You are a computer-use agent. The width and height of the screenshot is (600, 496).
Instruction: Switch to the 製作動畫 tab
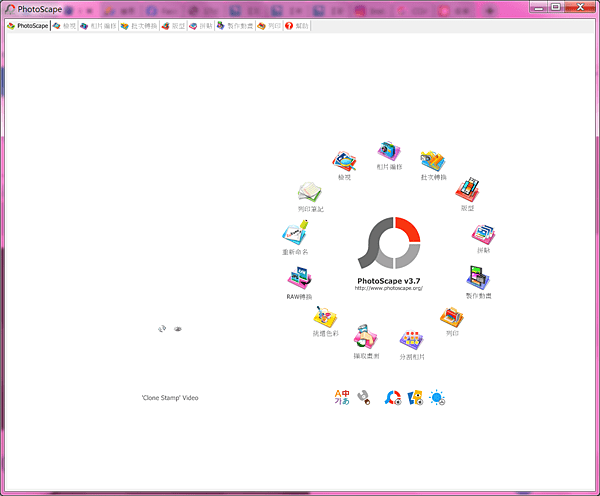pyautogui.click(x=235, y=26)
